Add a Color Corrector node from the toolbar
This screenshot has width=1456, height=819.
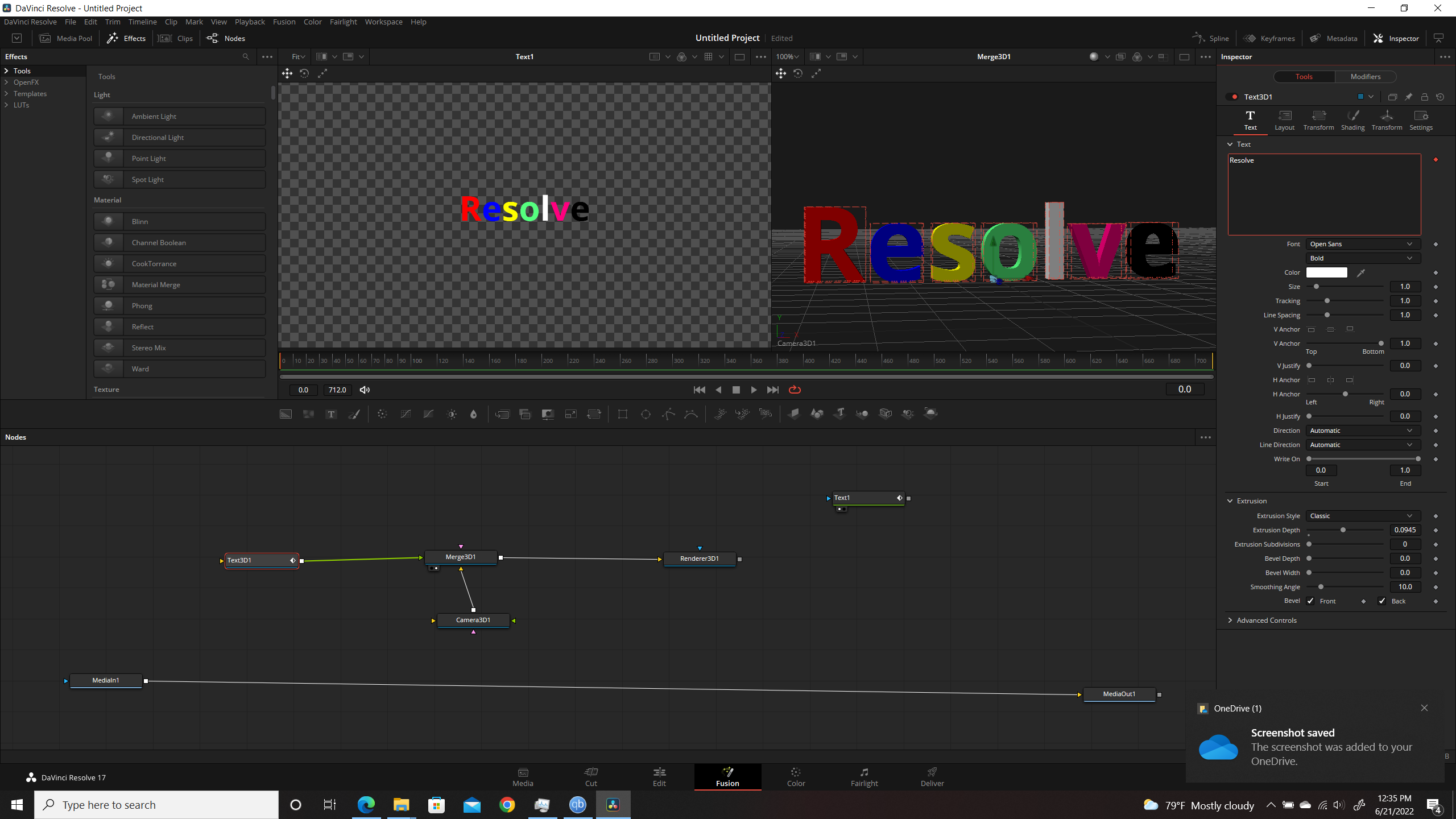382,414
